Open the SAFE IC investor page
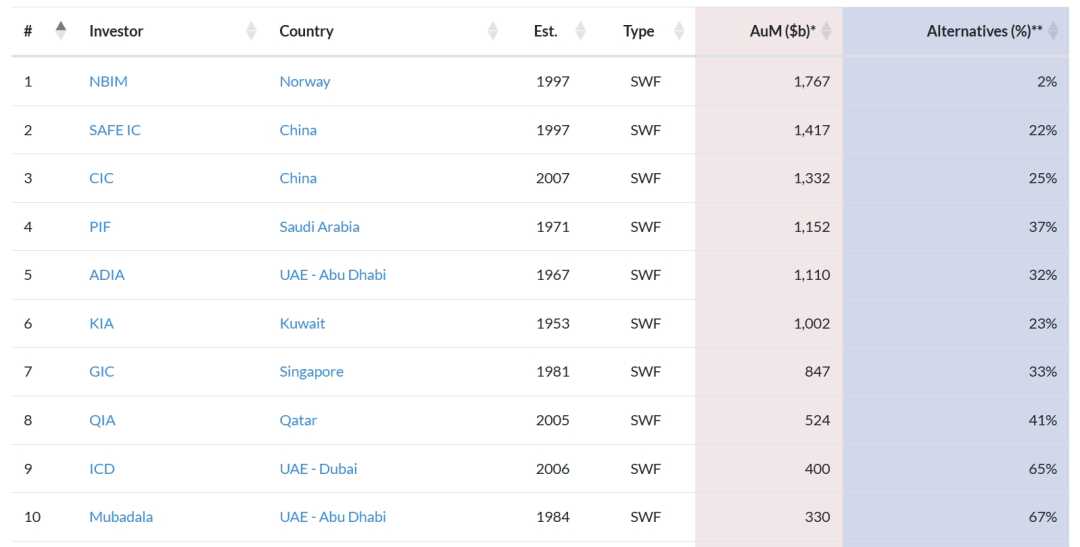The height and width of the screenshot is (547, 1080). [115, 130]
